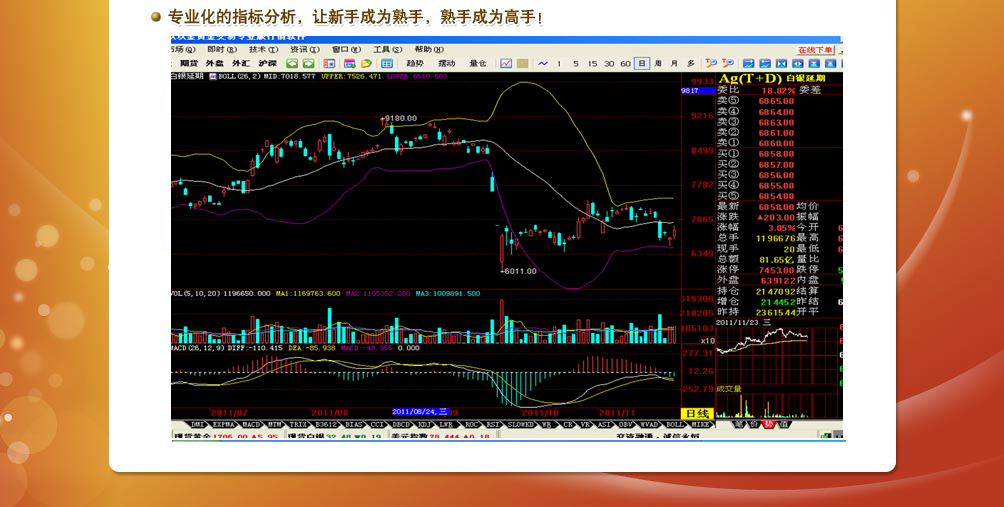Select the 外汇 forex market button

point(241,64)
